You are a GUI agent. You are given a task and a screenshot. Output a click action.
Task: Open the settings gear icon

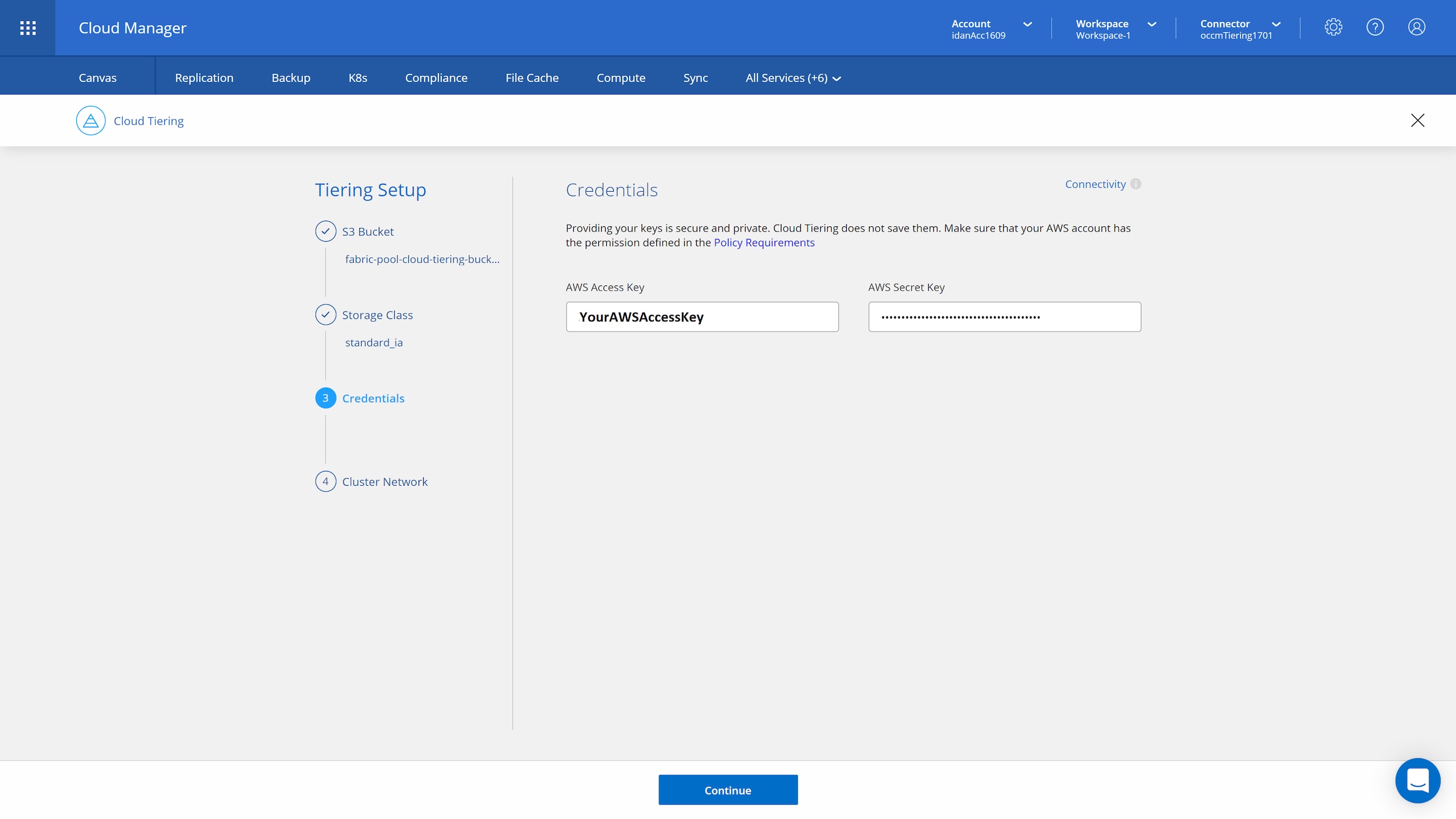tap(1333, 27)
